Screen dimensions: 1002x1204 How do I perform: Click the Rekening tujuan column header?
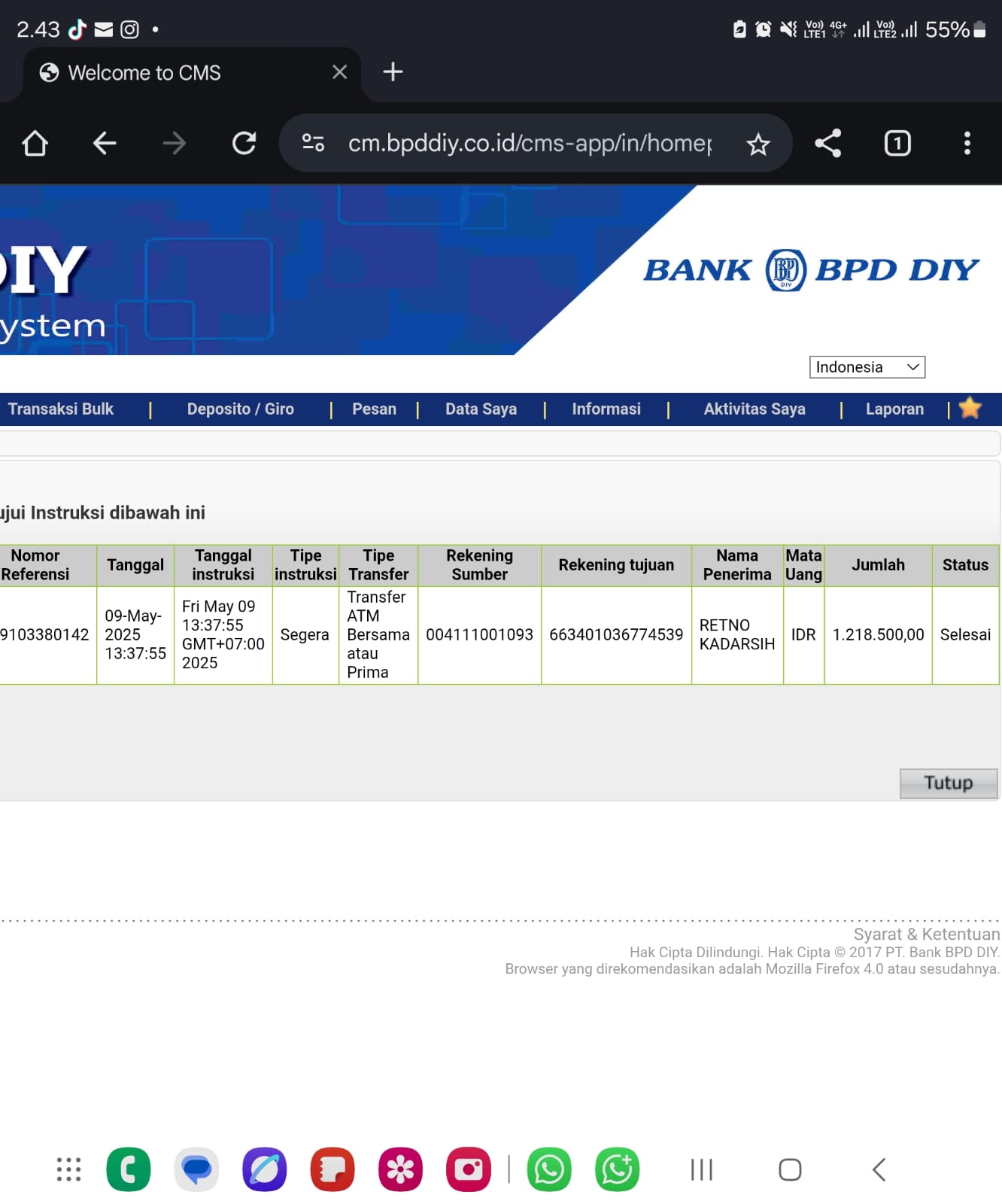[616, 565]
